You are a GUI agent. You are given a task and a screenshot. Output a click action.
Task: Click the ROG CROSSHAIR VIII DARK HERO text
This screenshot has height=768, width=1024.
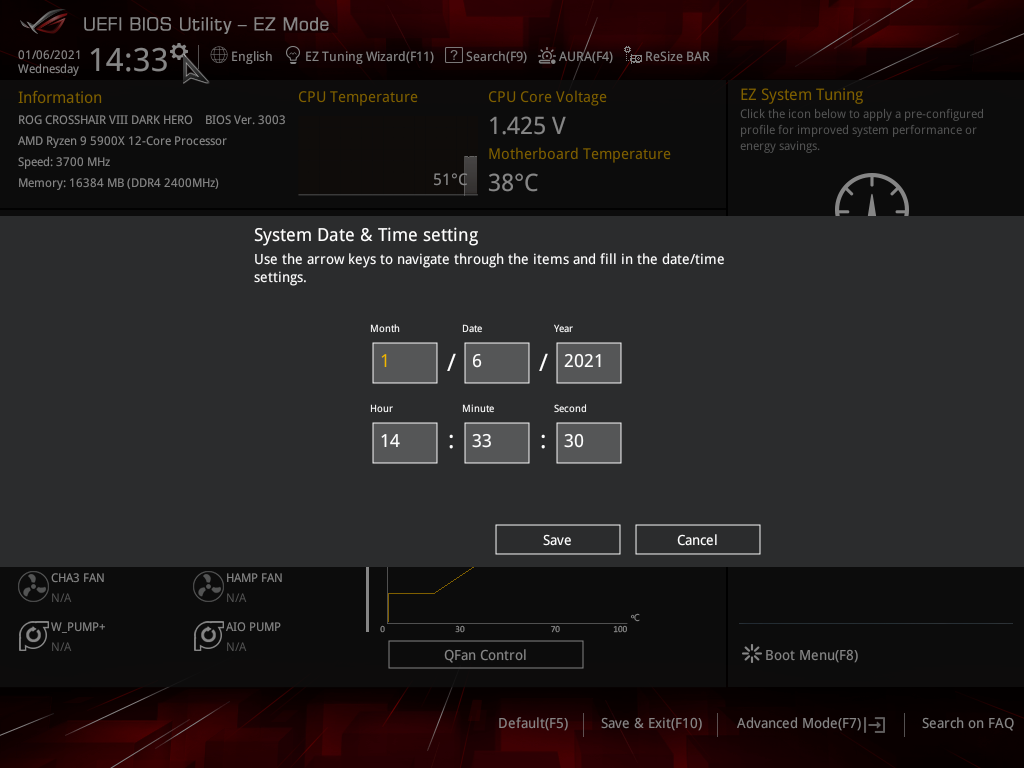pyautogui.click(x=105, y=120)
